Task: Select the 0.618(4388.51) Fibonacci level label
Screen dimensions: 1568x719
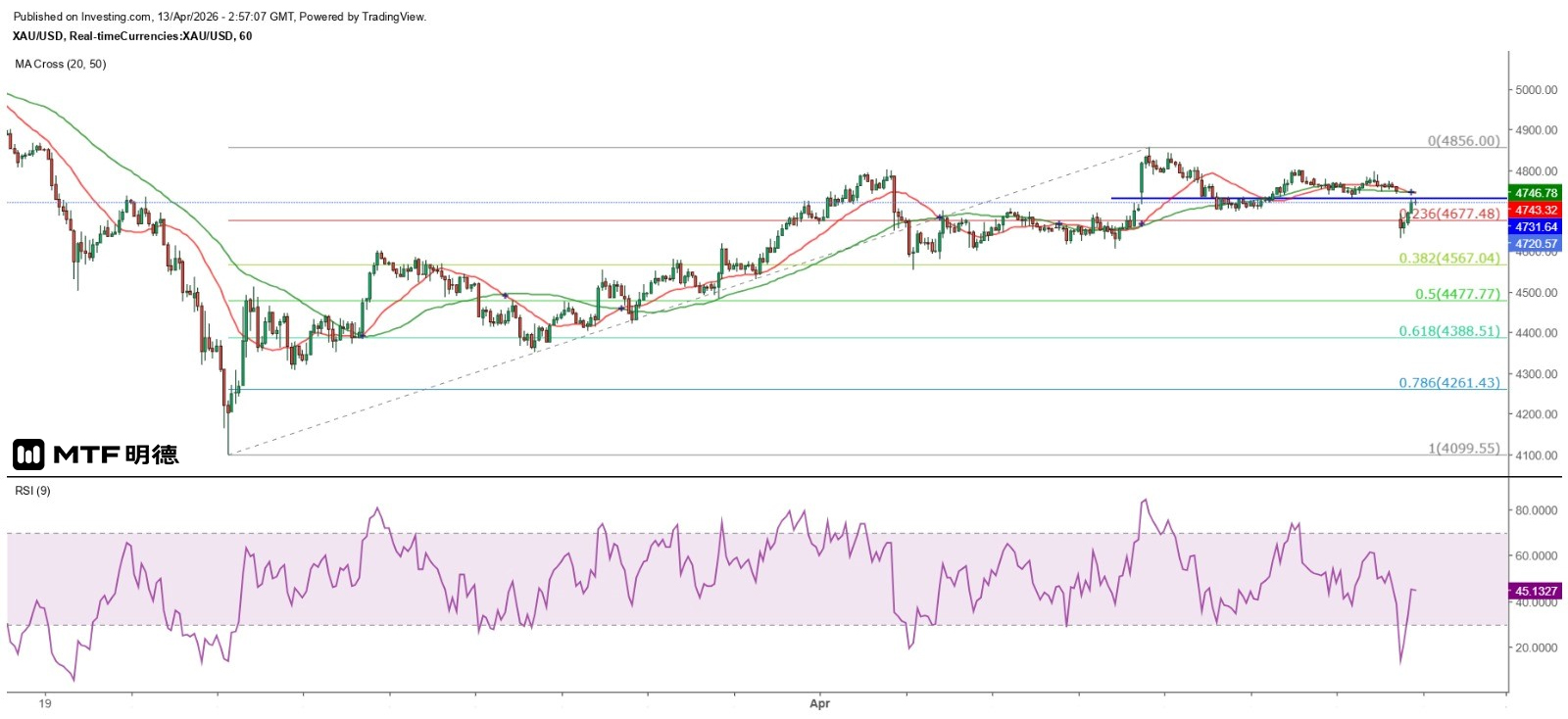Action: (x=1448, y=331)
